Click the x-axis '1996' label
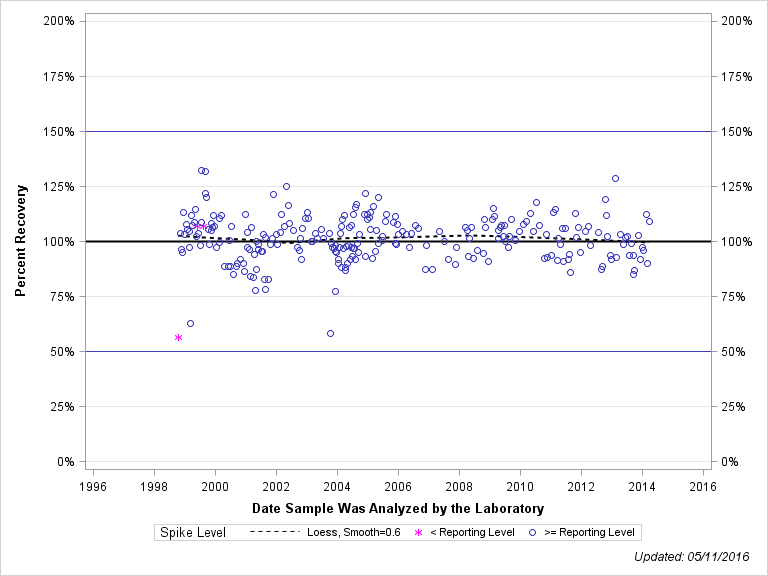Screen dimensions: 768x576 (93, 486)
